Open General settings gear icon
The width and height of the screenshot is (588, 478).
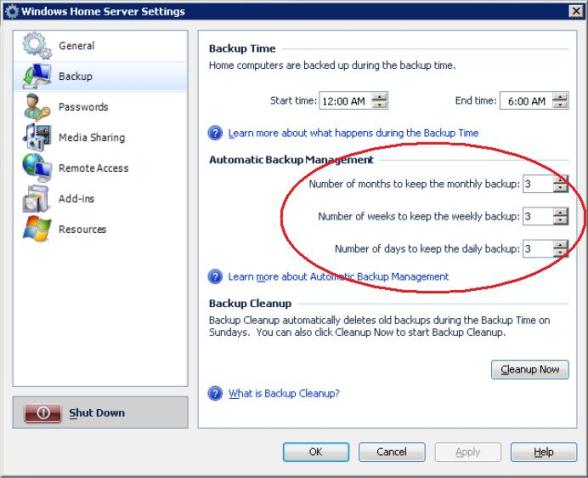37,46
